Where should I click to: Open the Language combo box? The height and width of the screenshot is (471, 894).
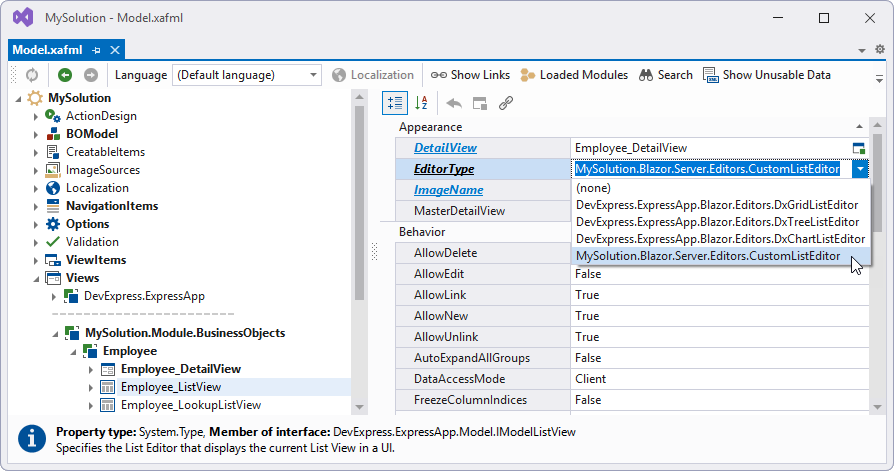click(247, 75)
